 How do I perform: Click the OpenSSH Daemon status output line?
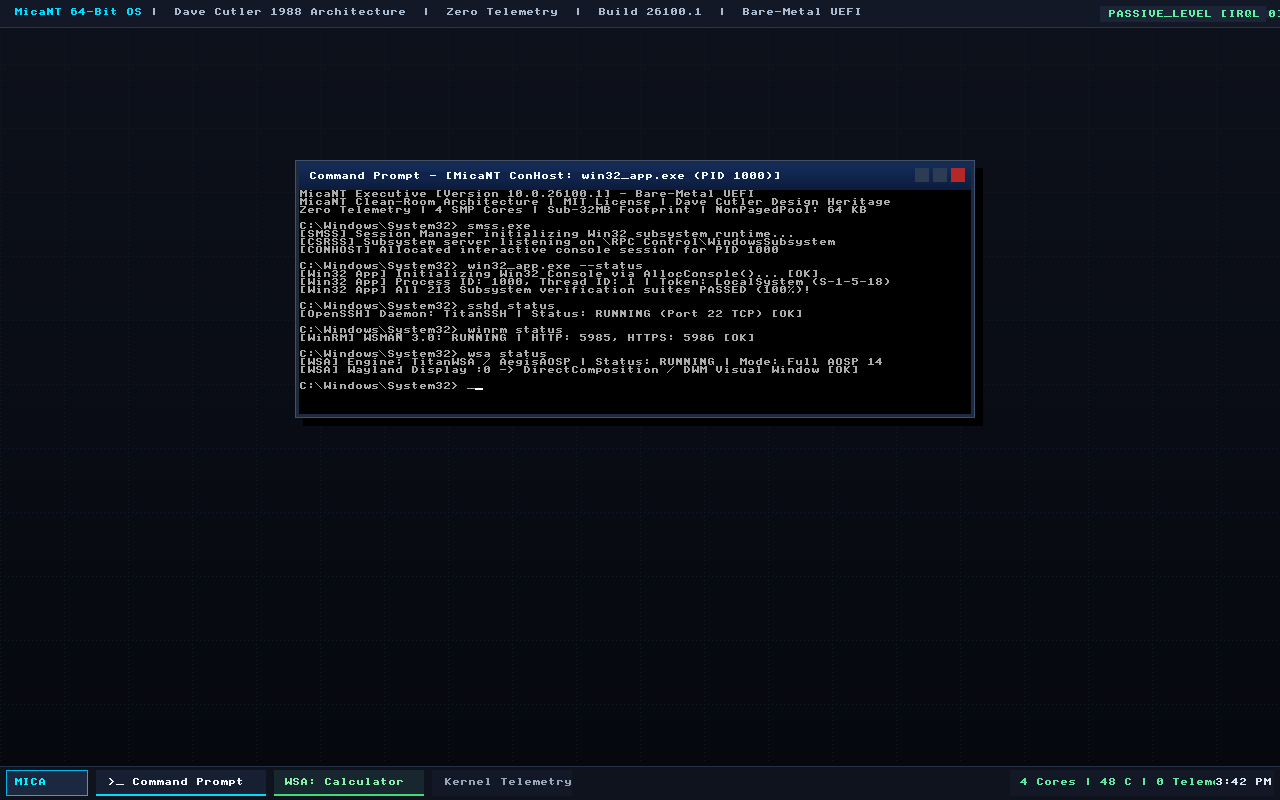[551, 314]
